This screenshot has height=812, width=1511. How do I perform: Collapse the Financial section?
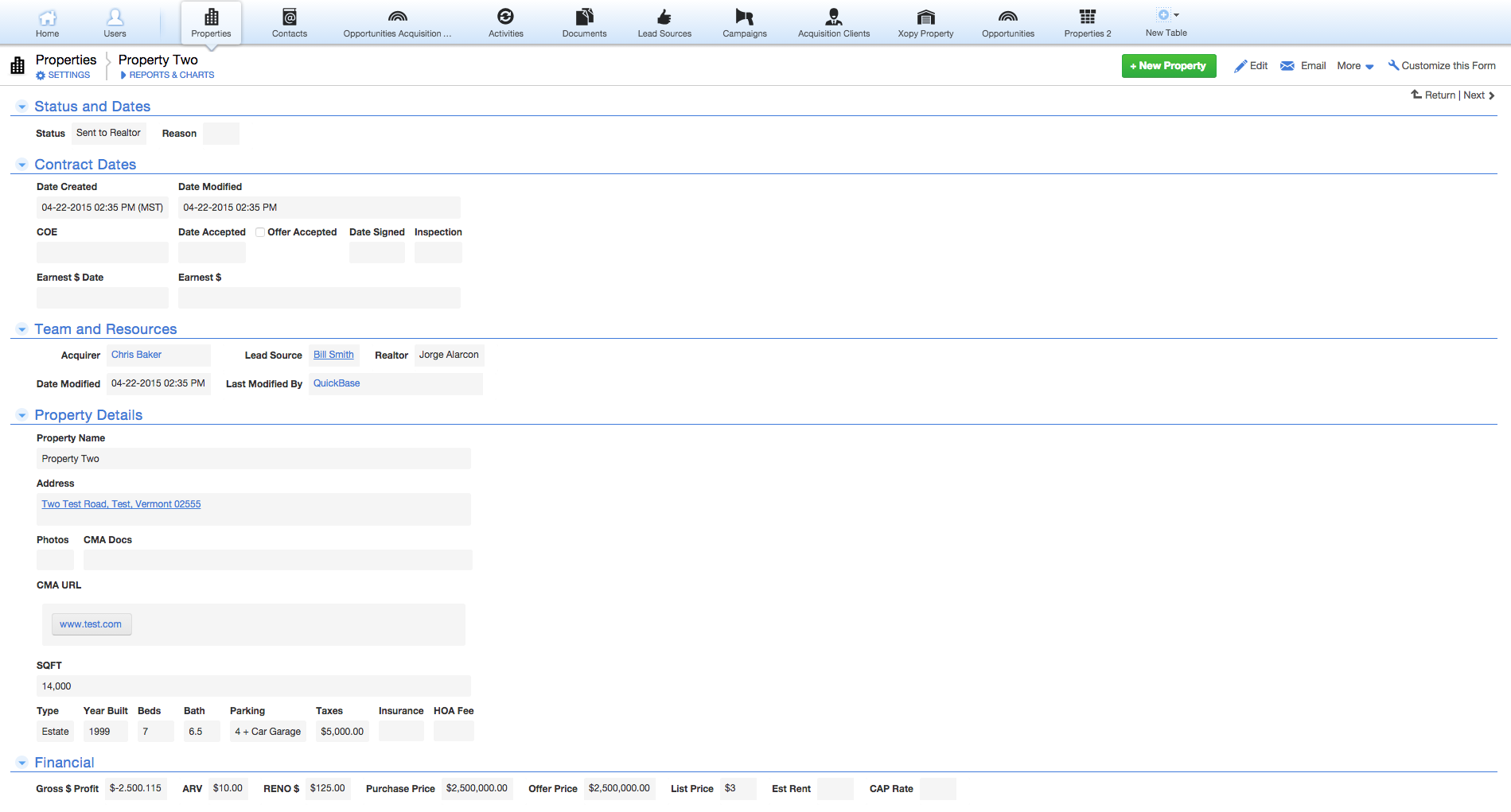pyautogui.click(x=22, y=763)
